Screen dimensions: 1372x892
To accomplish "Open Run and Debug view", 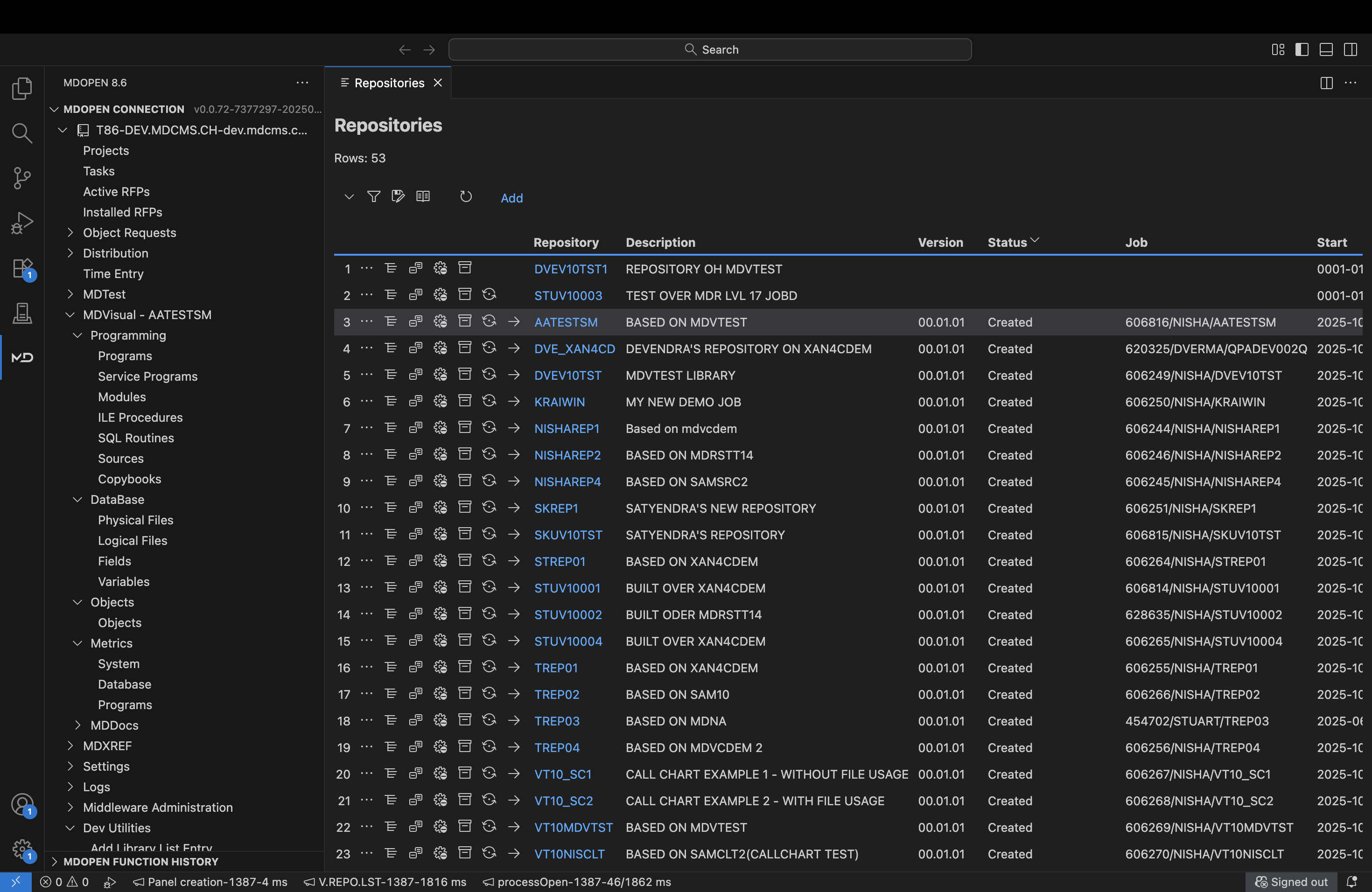I will [x=22, y=223].
